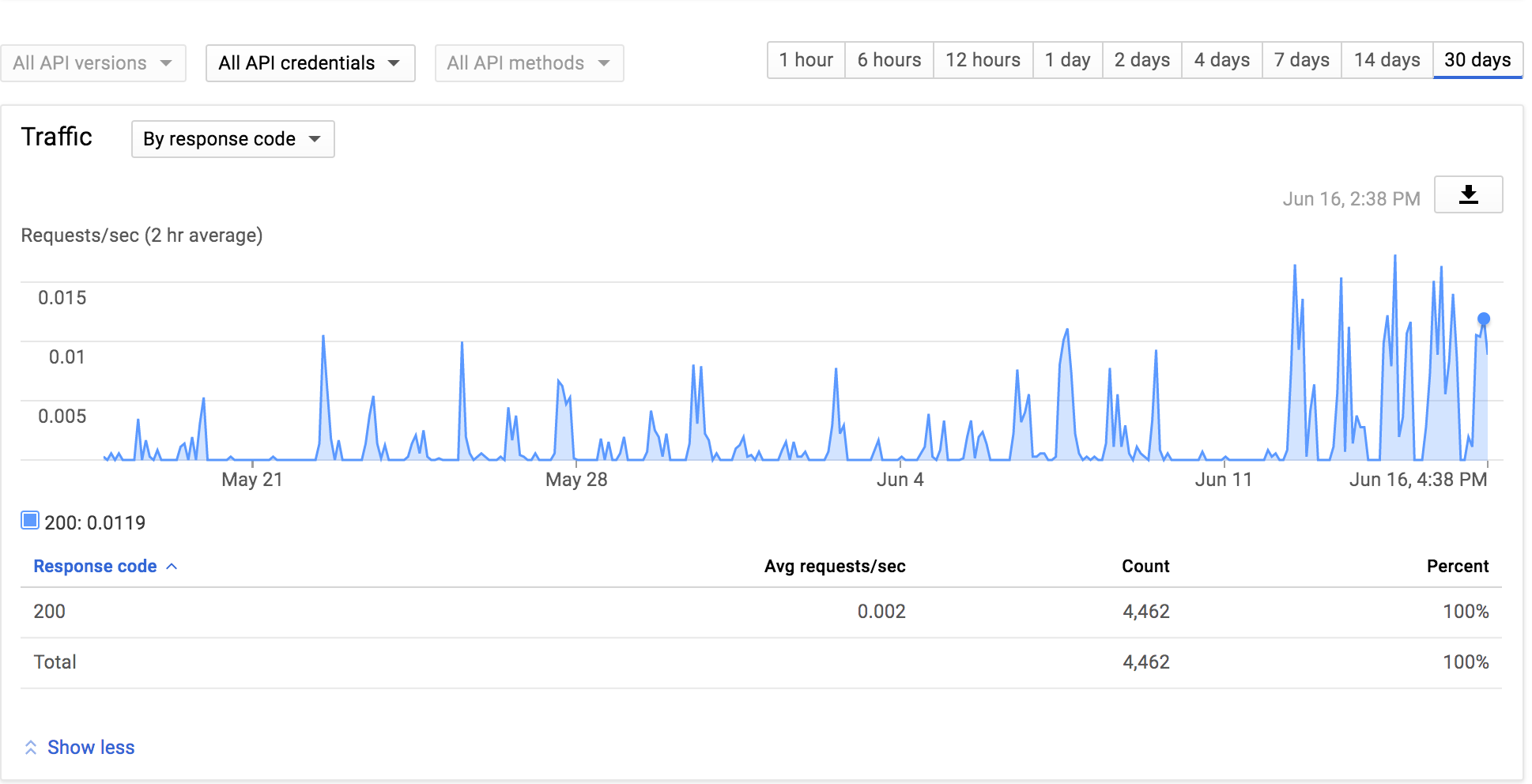Screen dimensions: 1532x784
Task: Sort table by Response code
Action: tap(95, 566)
